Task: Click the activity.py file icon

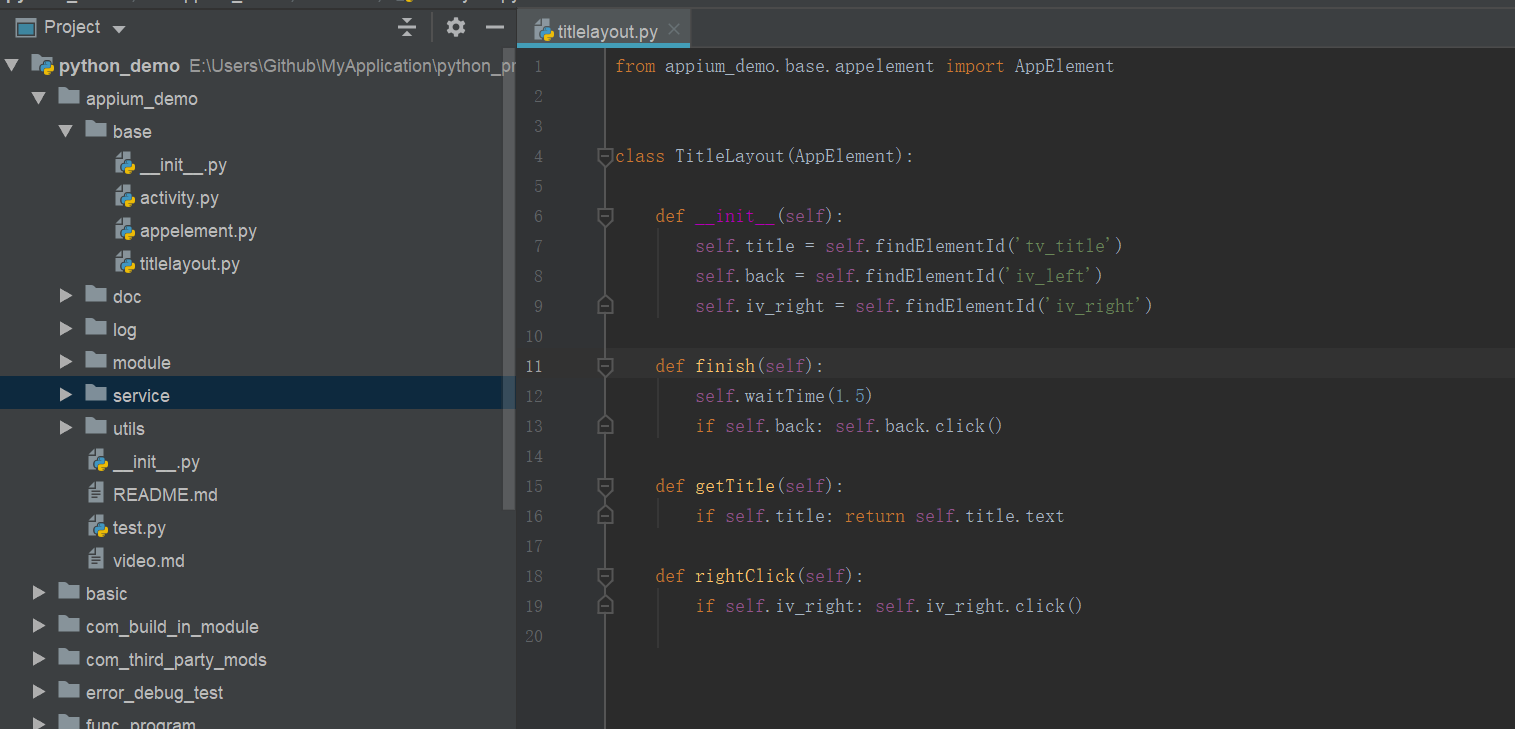Action: [x=124, y=197]
